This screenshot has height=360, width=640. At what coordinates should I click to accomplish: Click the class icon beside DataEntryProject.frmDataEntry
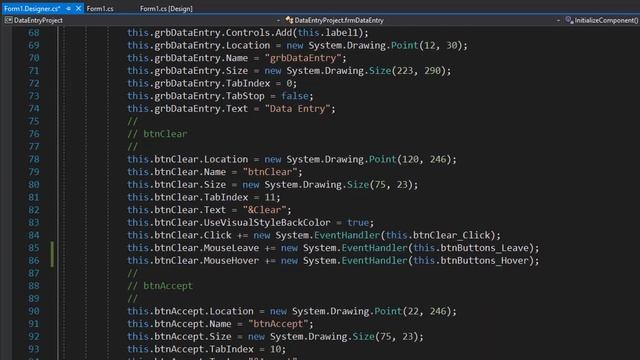pos(289,20)
